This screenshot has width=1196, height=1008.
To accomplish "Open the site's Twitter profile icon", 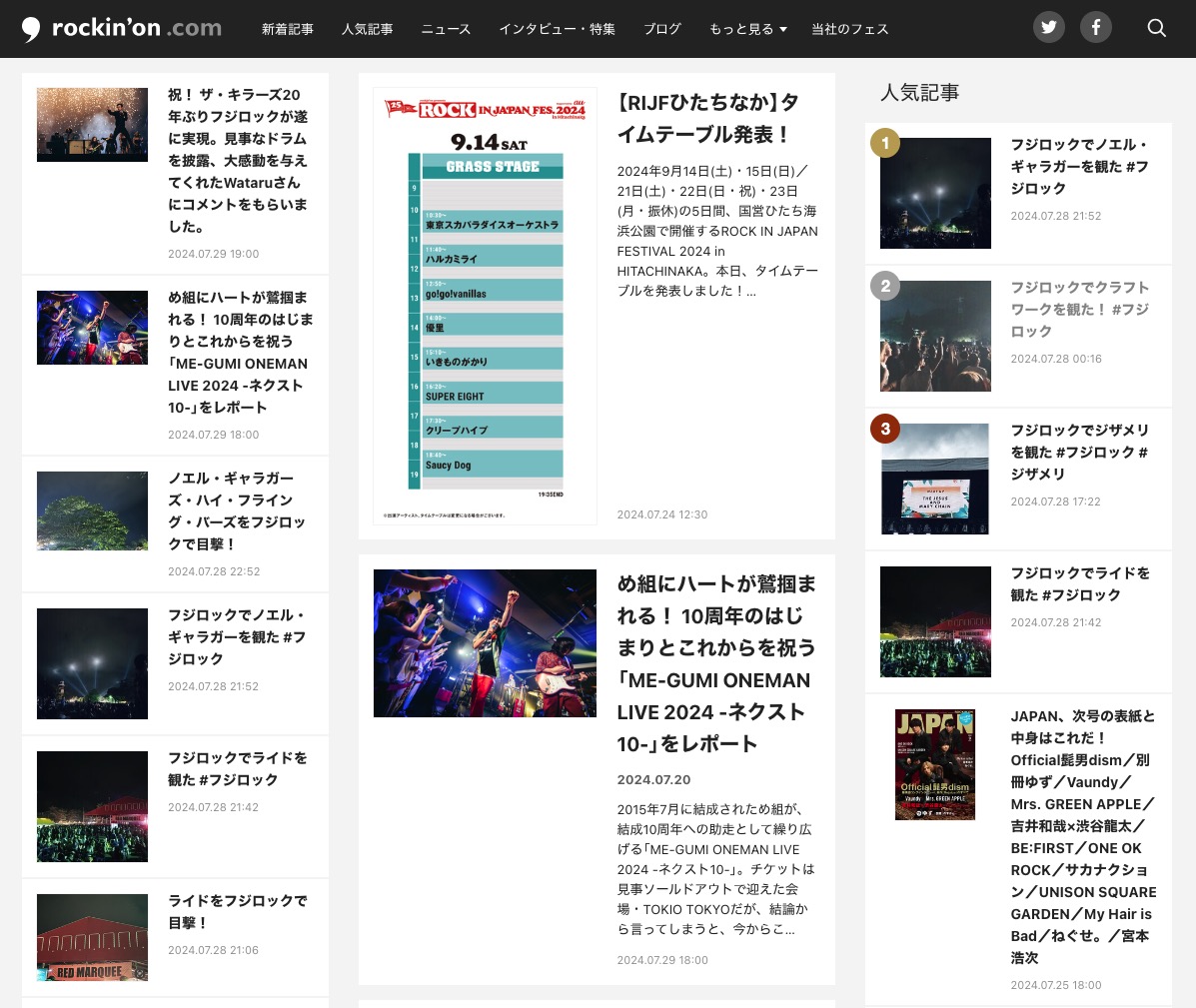I will [1048, 26].
